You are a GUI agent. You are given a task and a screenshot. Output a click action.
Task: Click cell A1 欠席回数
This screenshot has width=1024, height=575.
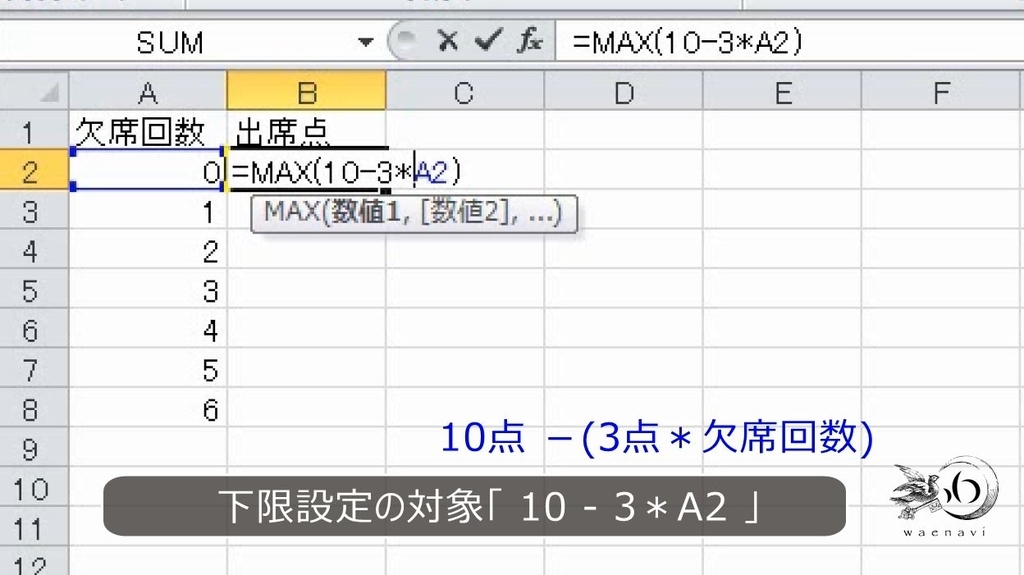148,130
